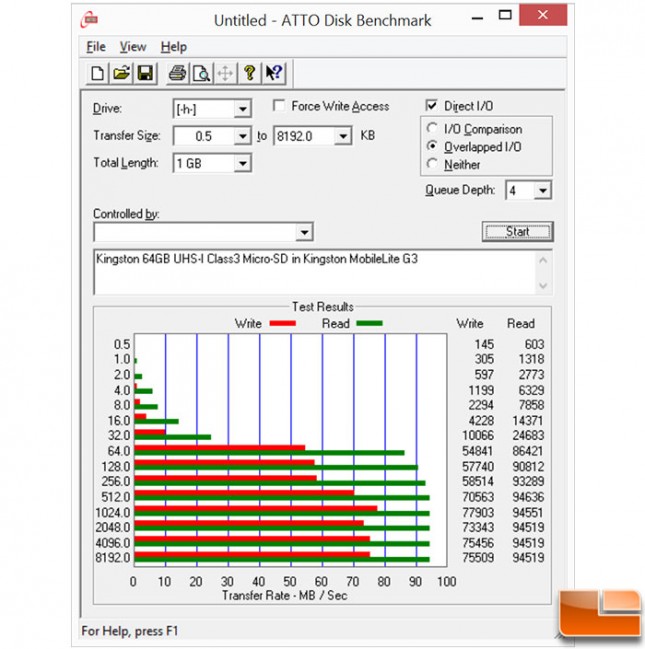Minimize the ATTO Disk Benchmark window
The image size is (645, 649).
pyautogui.click(x=477, y=17)
